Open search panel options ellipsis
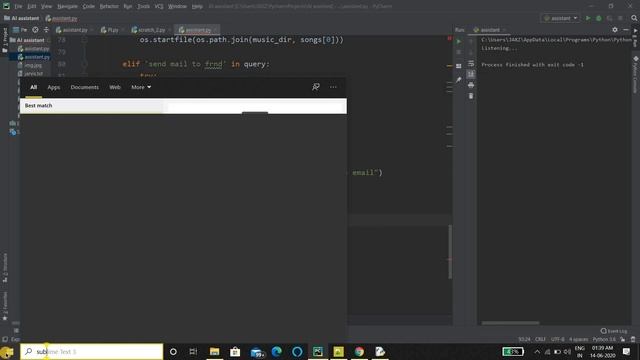The width and height of the screenshot is (640, 360). click(x=333, y=87)
